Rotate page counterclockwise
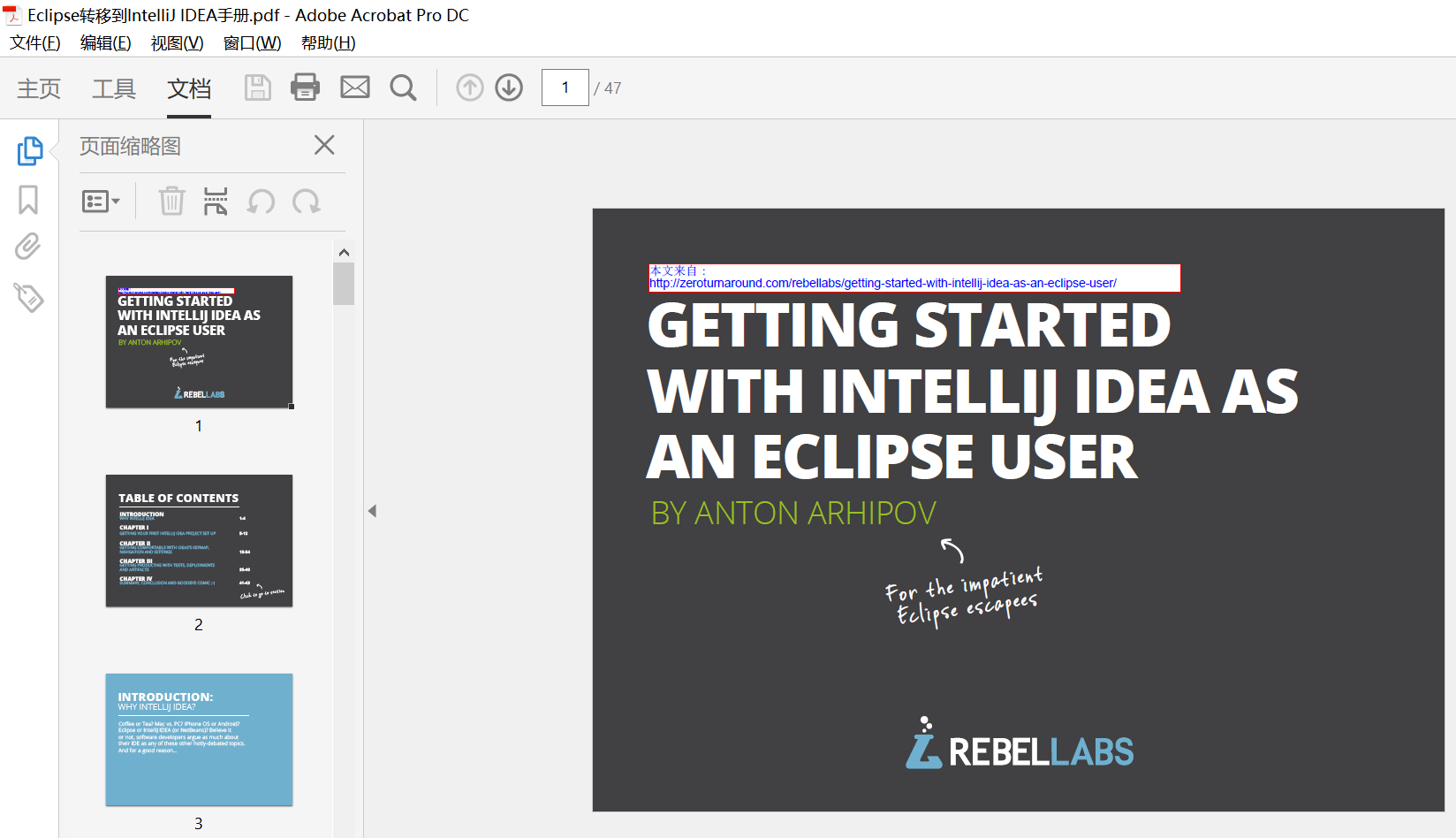Image resolution: width=1456 pixels, height=838 pixels. tap(261, 202)
